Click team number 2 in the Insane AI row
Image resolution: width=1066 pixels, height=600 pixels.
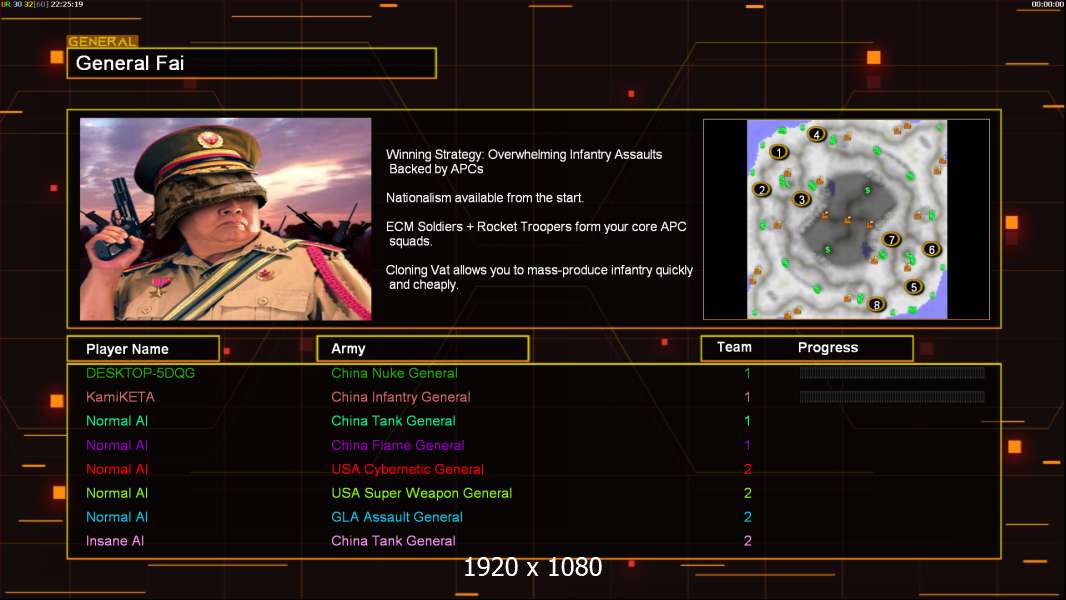pos(747,541)
